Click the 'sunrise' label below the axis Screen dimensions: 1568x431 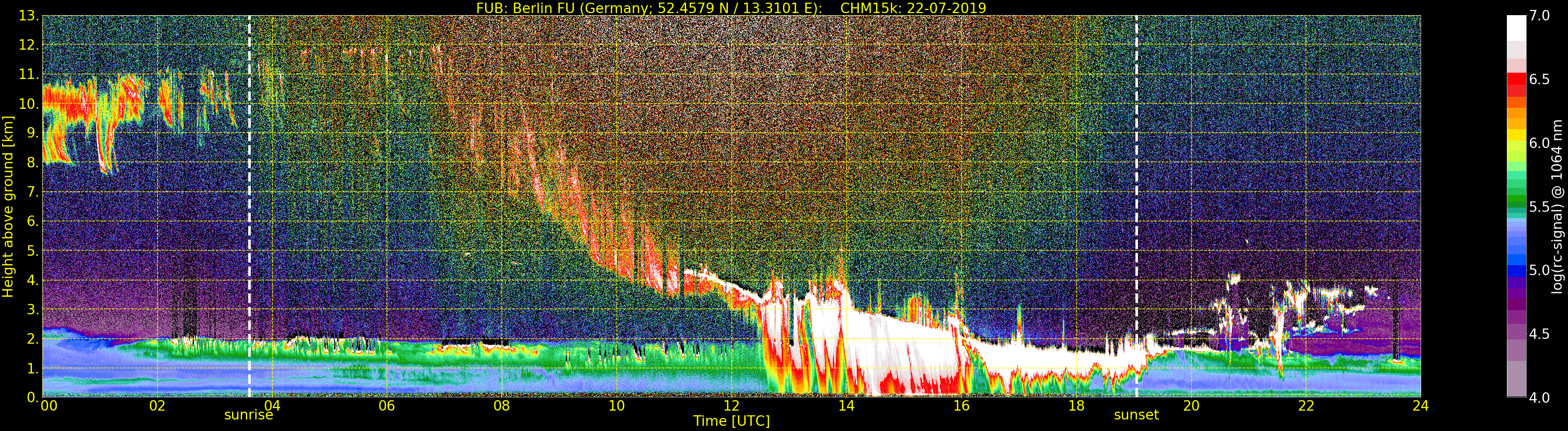[x=248, y=415]
